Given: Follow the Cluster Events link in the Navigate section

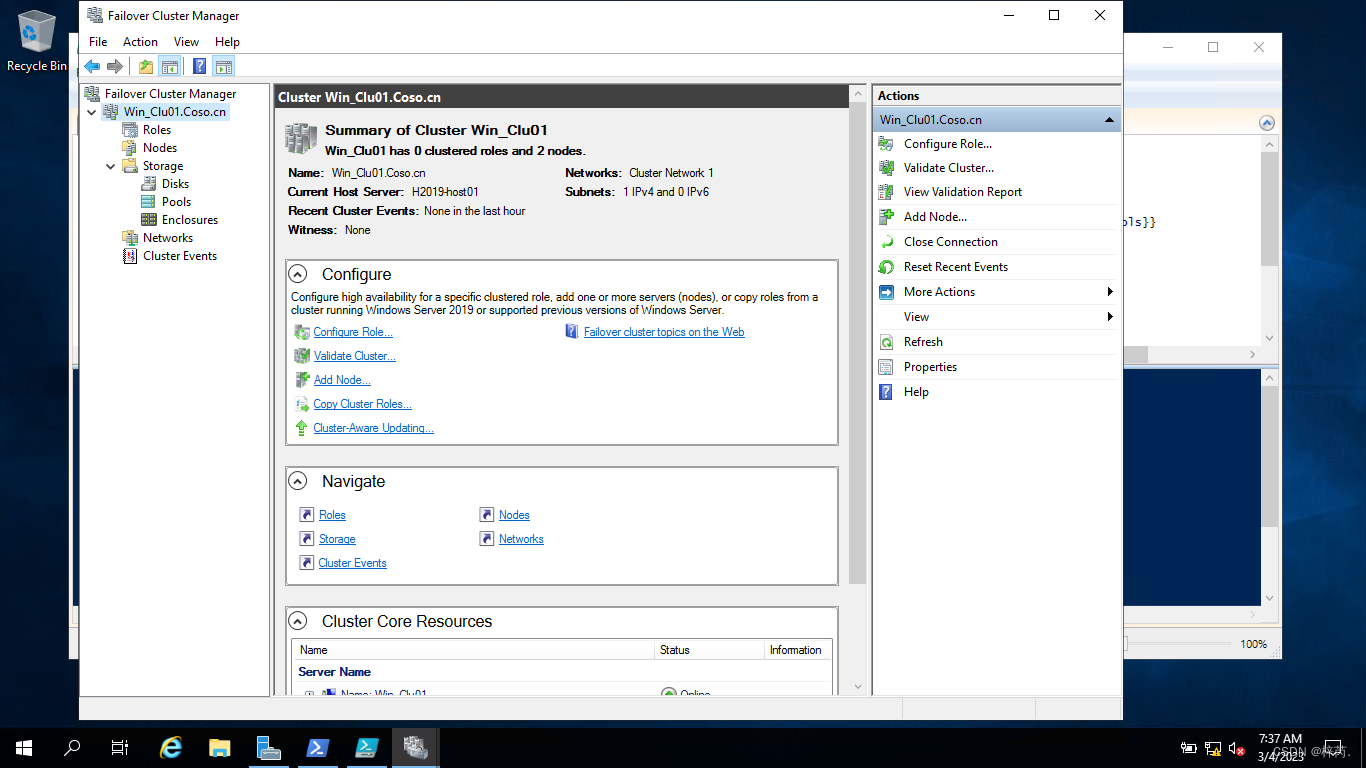Looking at the screenshot, I should click(x=352, y=563).
